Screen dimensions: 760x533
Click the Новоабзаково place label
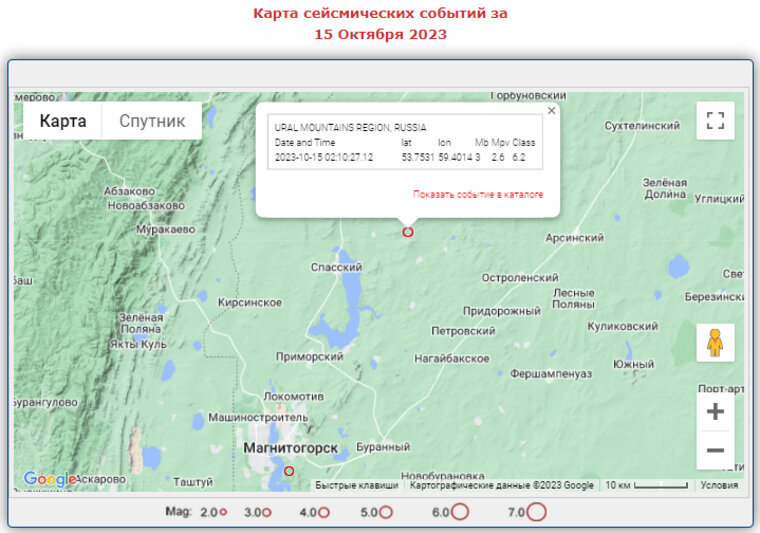point(146,205)
